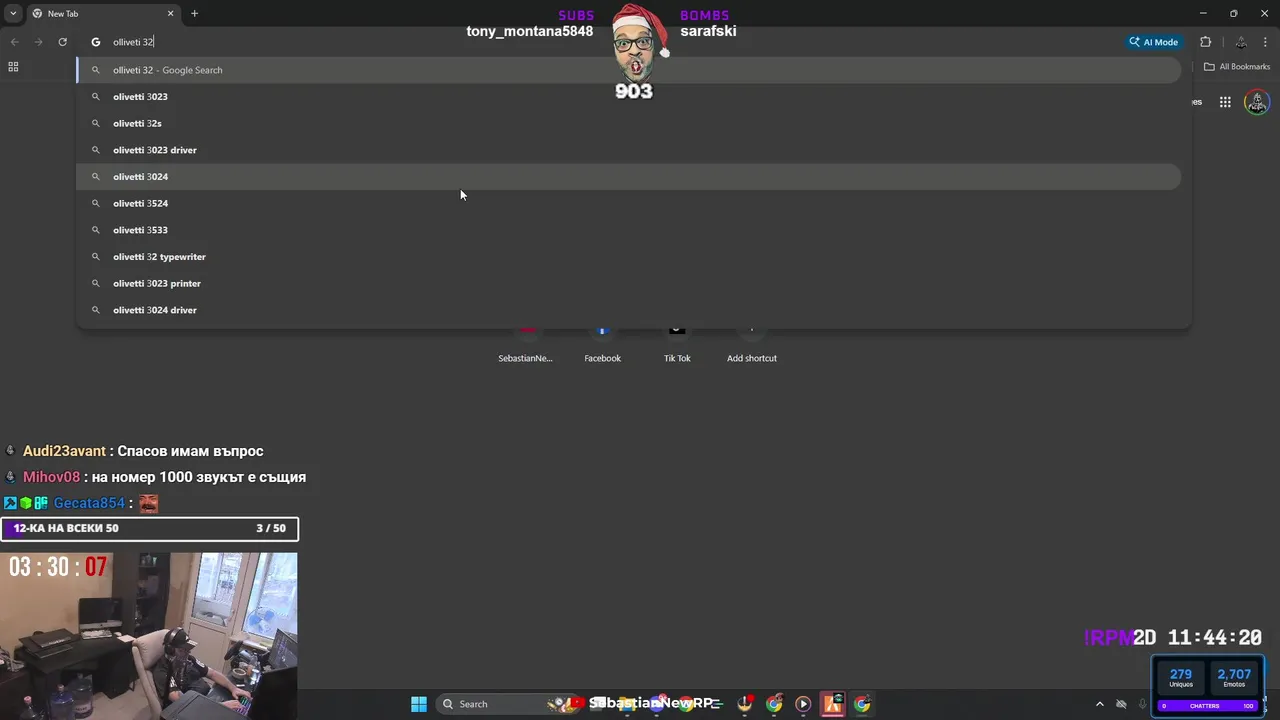Click the Google account avatar

click(1257, 102)
